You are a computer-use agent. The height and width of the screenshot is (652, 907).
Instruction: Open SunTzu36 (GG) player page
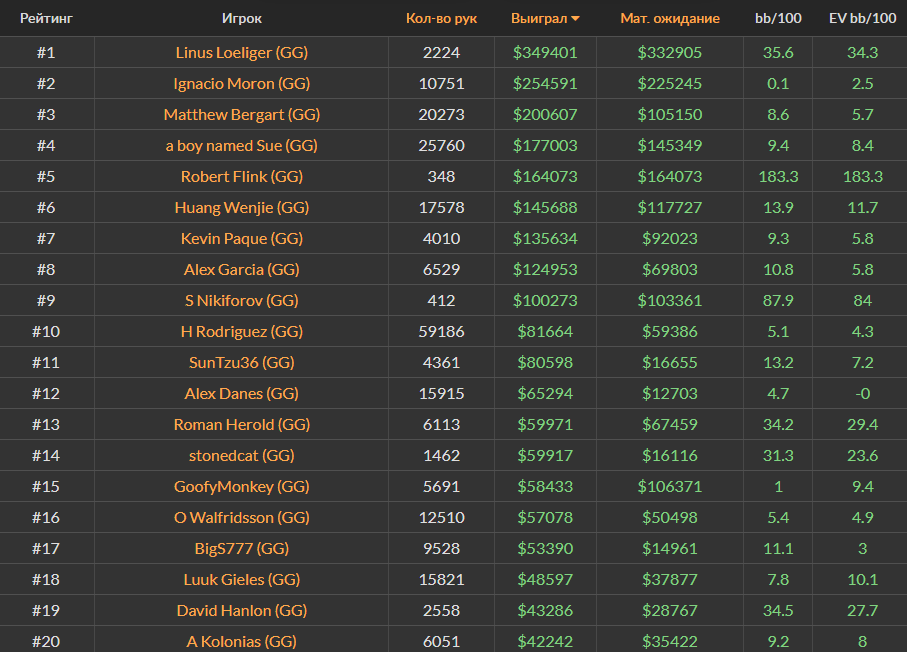tap(241, 363)
